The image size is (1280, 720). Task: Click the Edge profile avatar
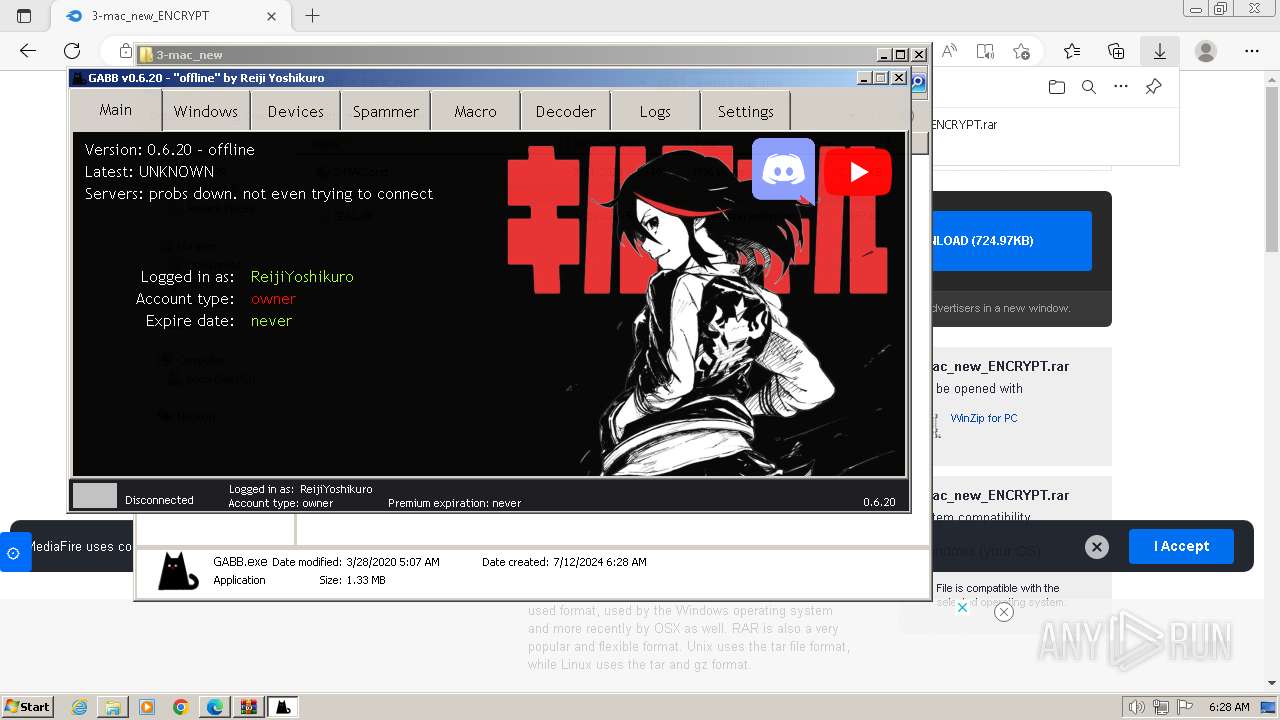[x=1206, y=51]
